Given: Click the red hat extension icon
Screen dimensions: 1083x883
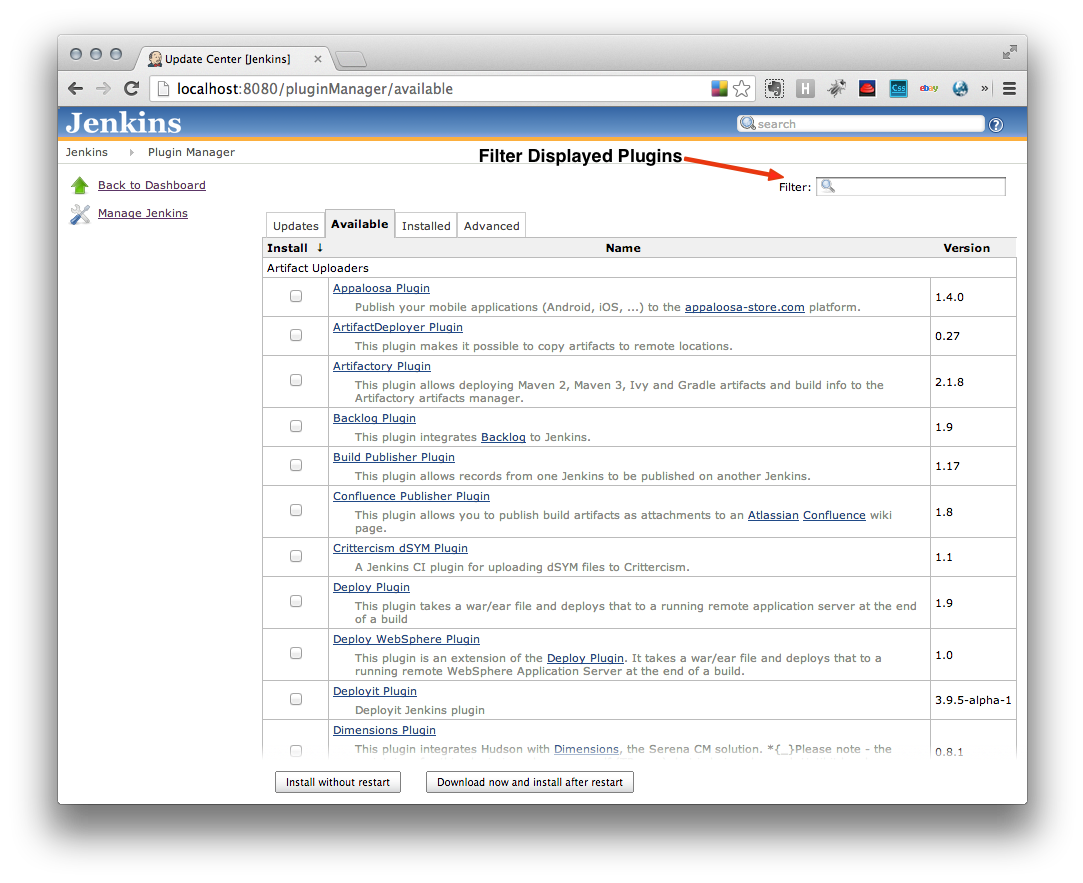Looking at the screenshot, I should point(868,88).
